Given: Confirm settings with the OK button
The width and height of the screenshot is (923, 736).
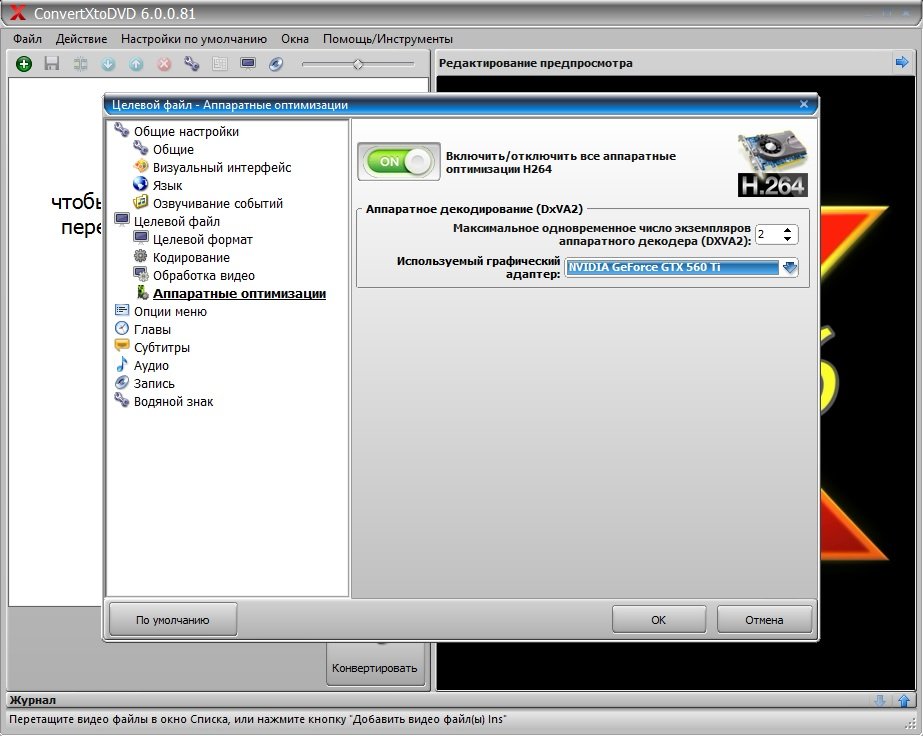Looking at the screenshot, I should [659, 619].
